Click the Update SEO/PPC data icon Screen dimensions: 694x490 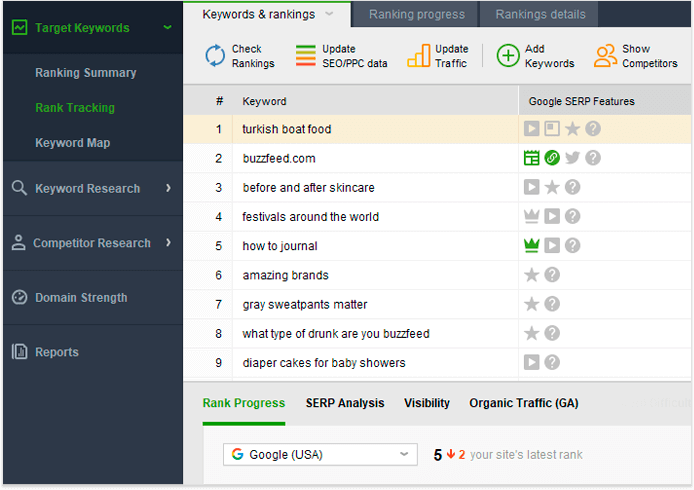[305, 56]
